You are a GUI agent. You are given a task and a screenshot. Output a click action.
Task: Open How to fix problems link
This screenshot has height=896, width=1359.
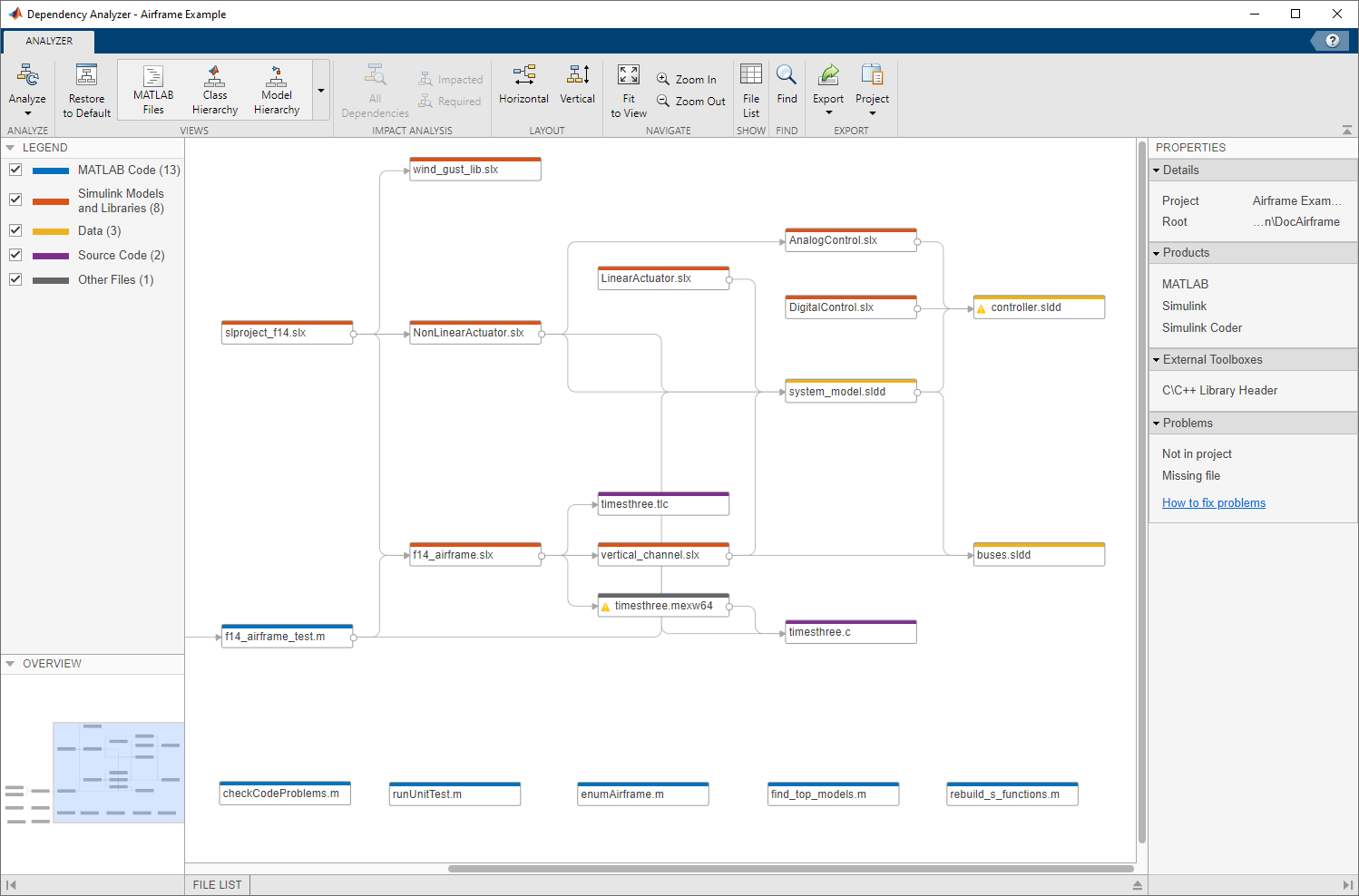click(x=1214, y=503)
